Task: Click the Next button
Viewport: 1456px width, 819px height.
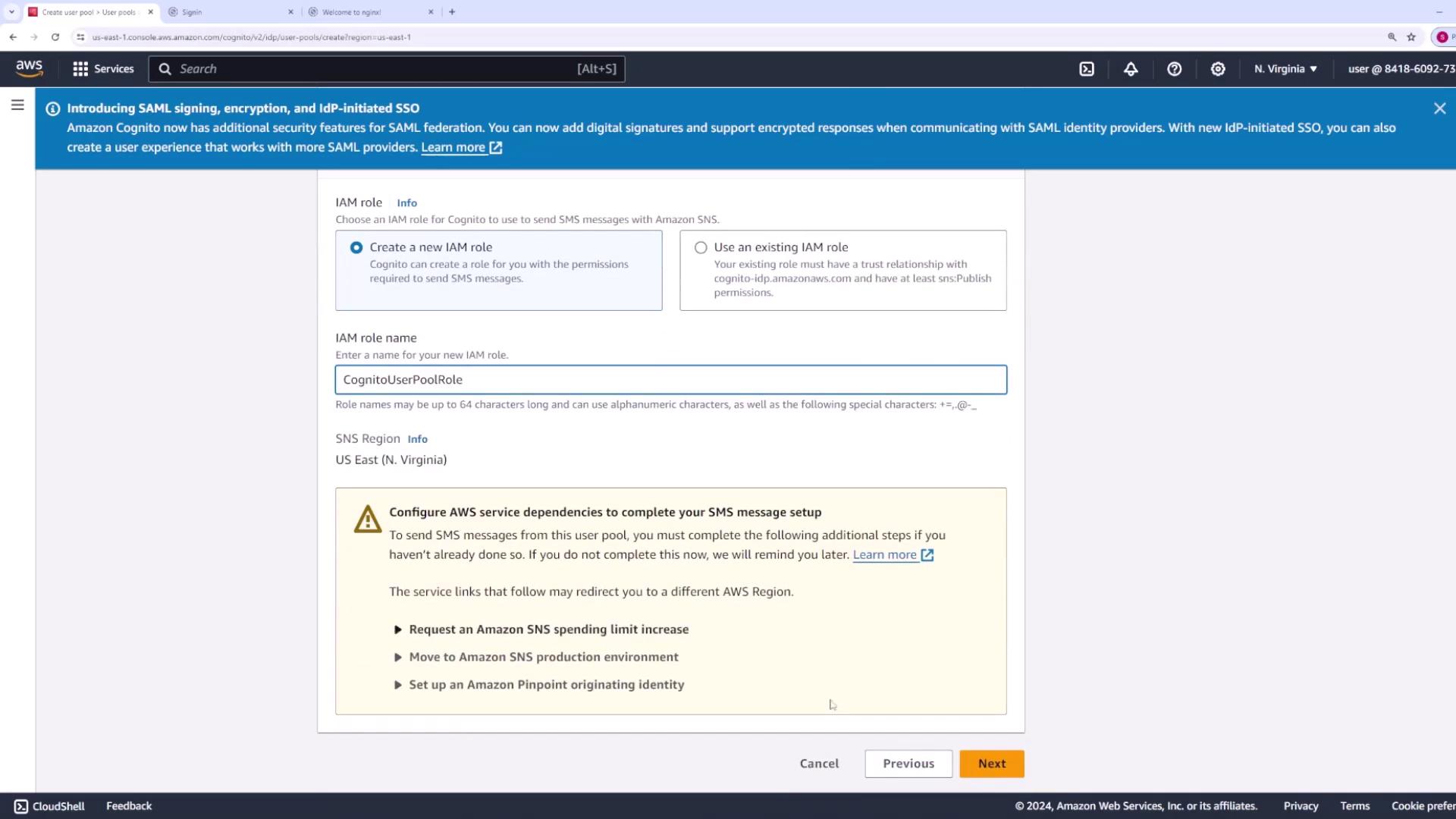Action: [991, 764]
